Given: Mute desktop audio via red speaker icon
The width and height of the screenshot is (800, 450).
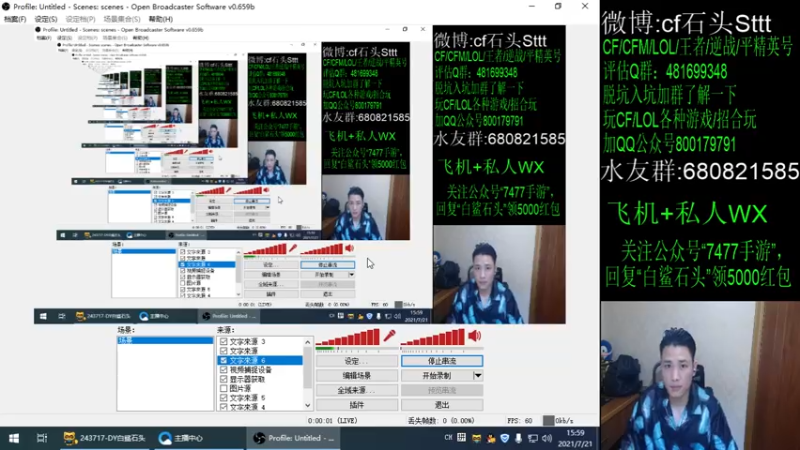Looking at the screenshot, I should pos(474,336).
